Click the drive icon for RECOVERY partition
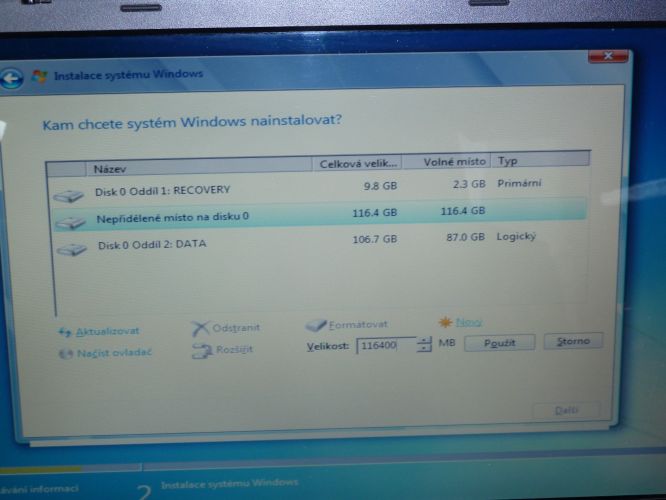 (x=68, y=196)
